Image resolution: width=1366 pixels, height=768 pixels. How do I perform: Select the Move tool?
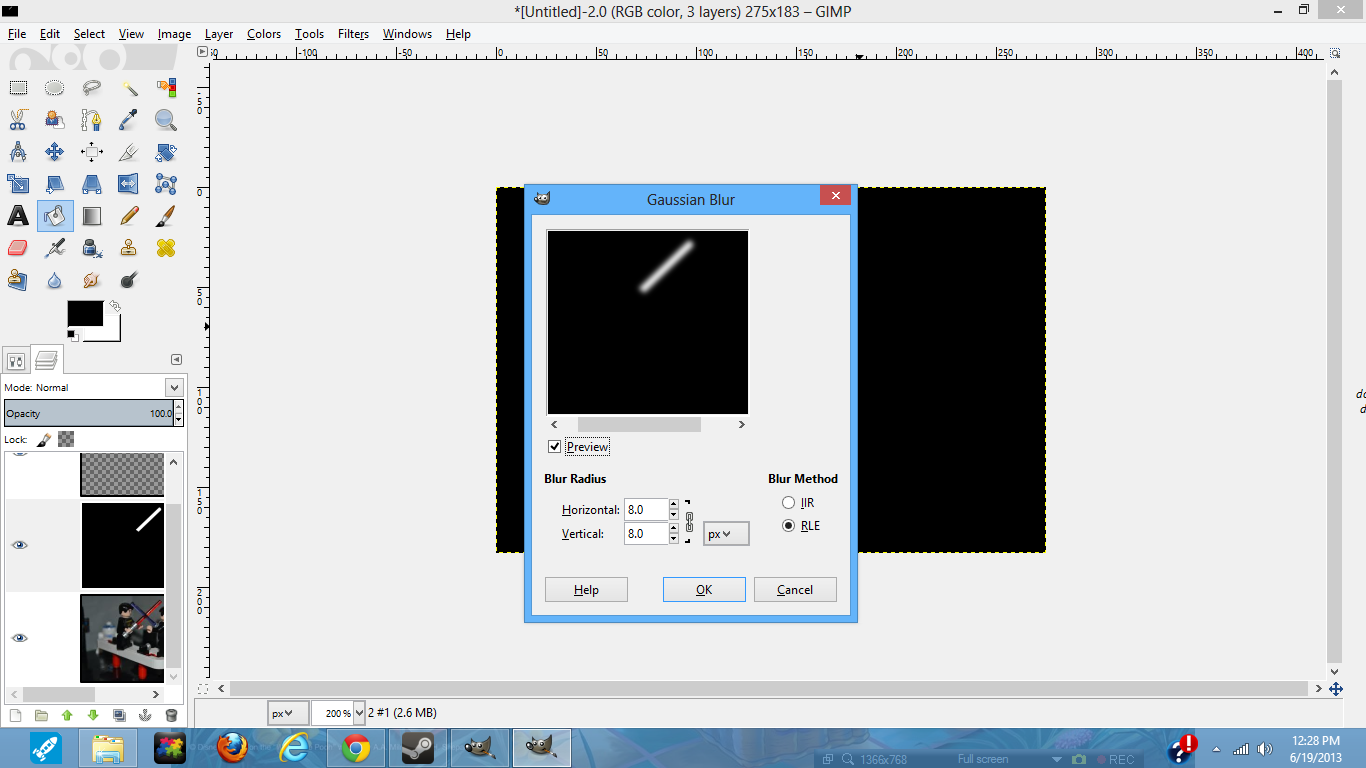[x=54, y=152]
